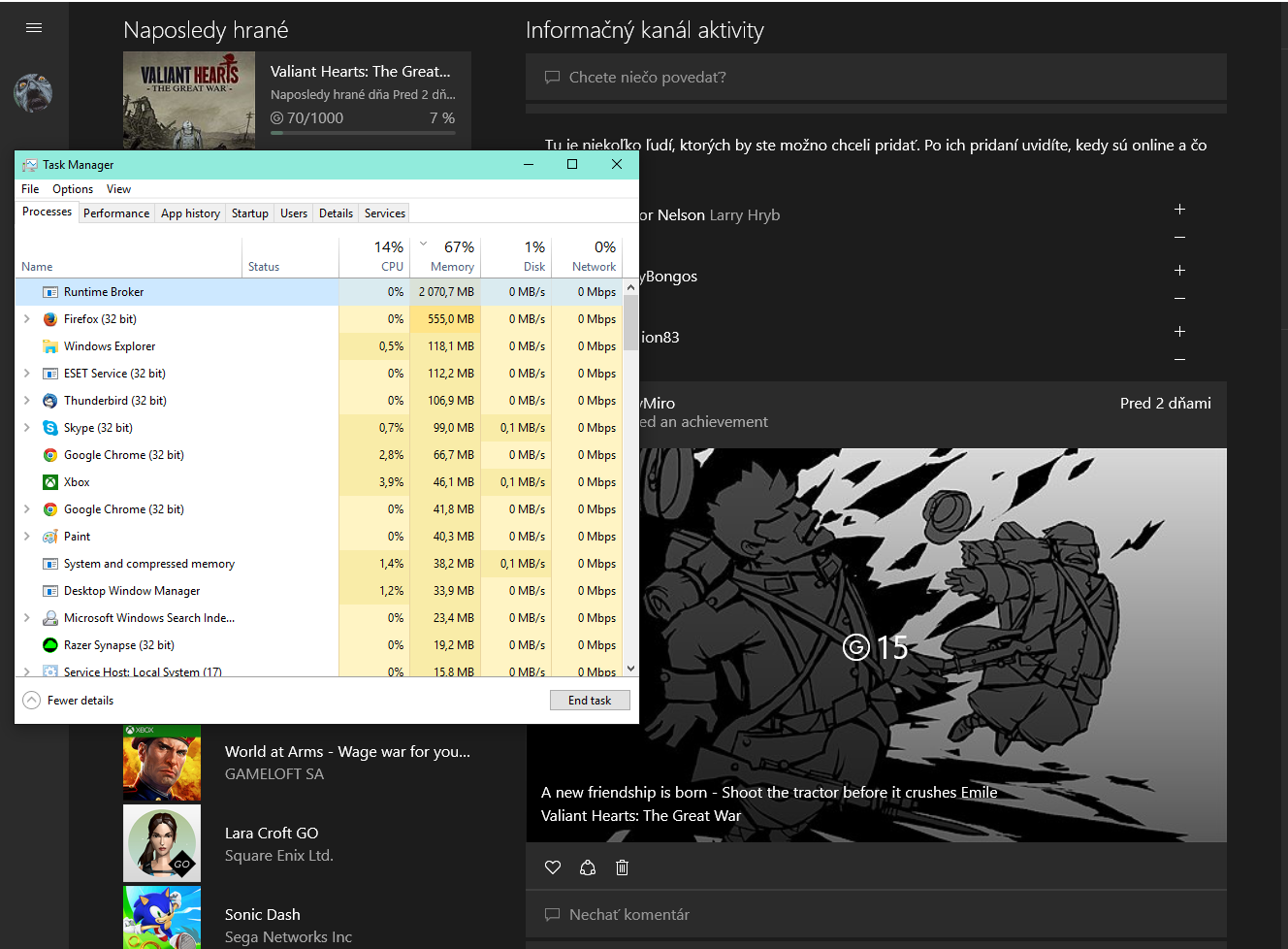Open the gorilla profile avatar in Xbox sidebar
This screenshot has width=1288, height=949.
click(x=33, y=93)
